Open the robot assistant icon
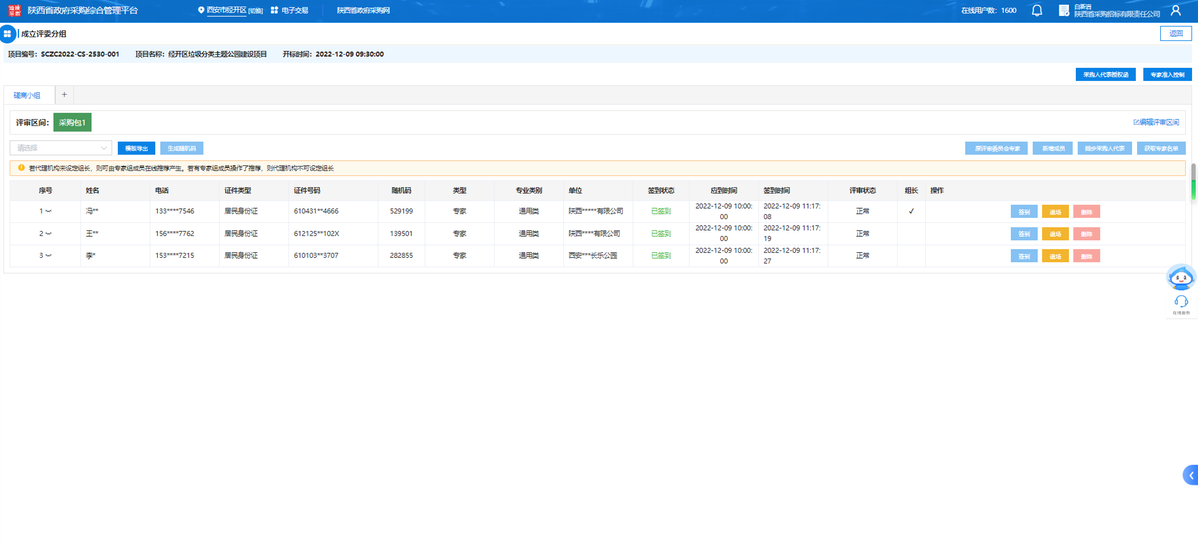The height and width of the screenshot is (542, 1198). click(1181, 278)
